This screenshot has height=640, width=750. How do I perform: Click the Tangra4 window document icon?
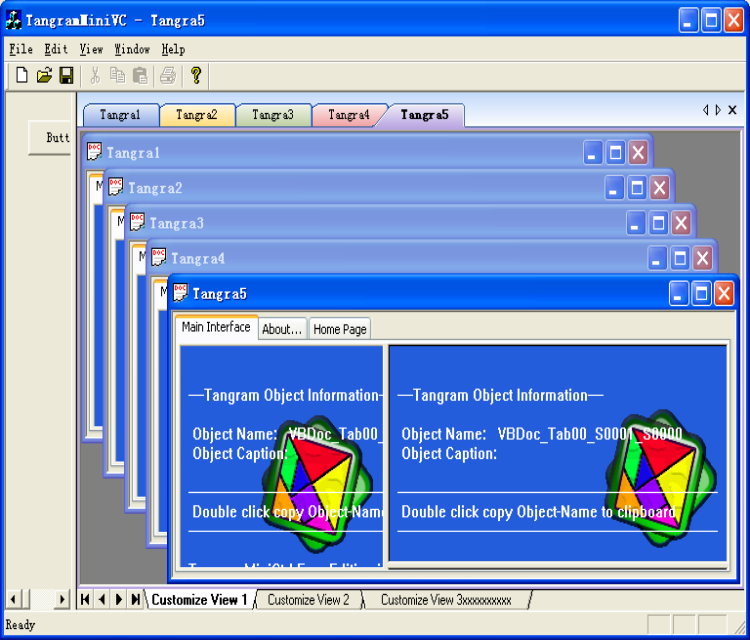[158, 257]
